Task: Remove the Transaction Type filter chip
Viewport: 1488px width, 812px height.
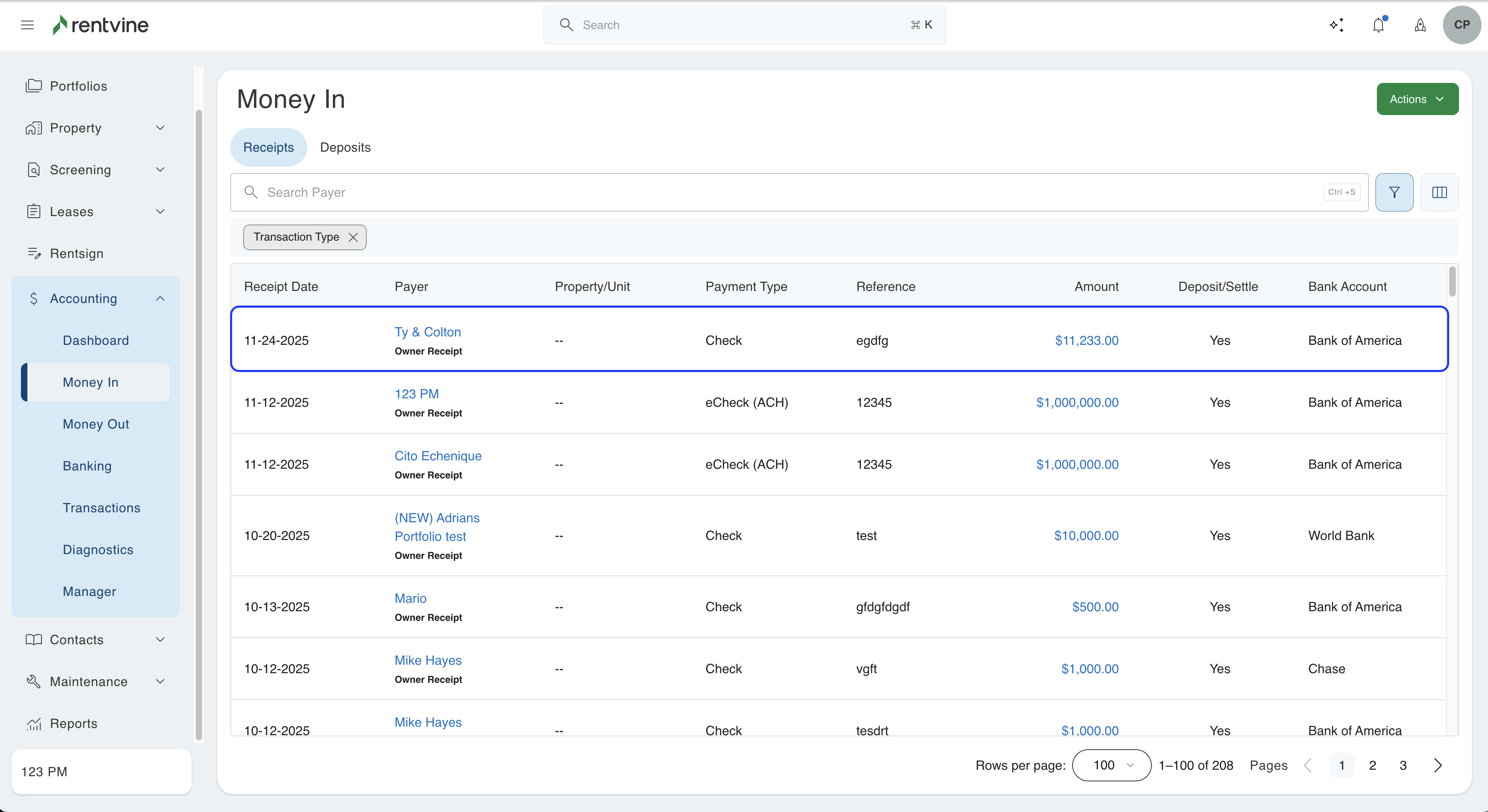Action: [353, 237]
